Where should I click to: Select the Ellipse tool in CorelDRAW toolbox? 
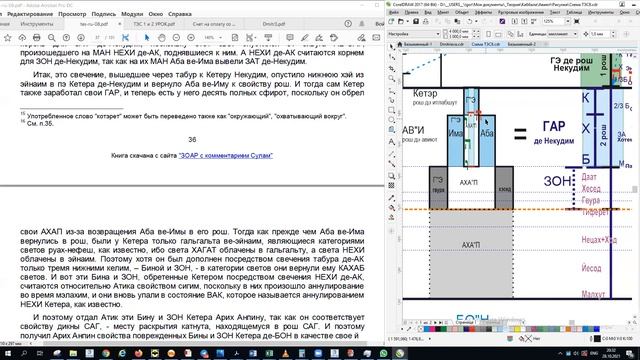392,120
